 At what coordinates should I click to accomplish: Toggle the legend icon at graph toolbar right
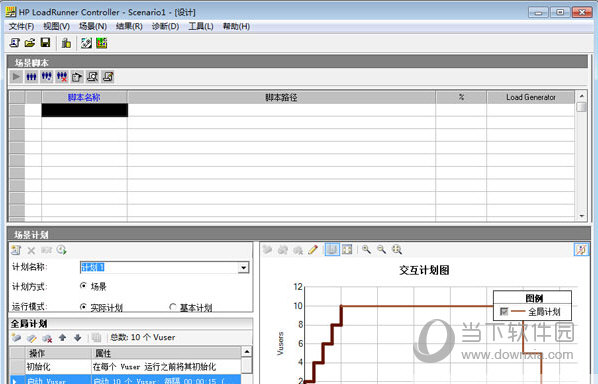tap(582, 250)
